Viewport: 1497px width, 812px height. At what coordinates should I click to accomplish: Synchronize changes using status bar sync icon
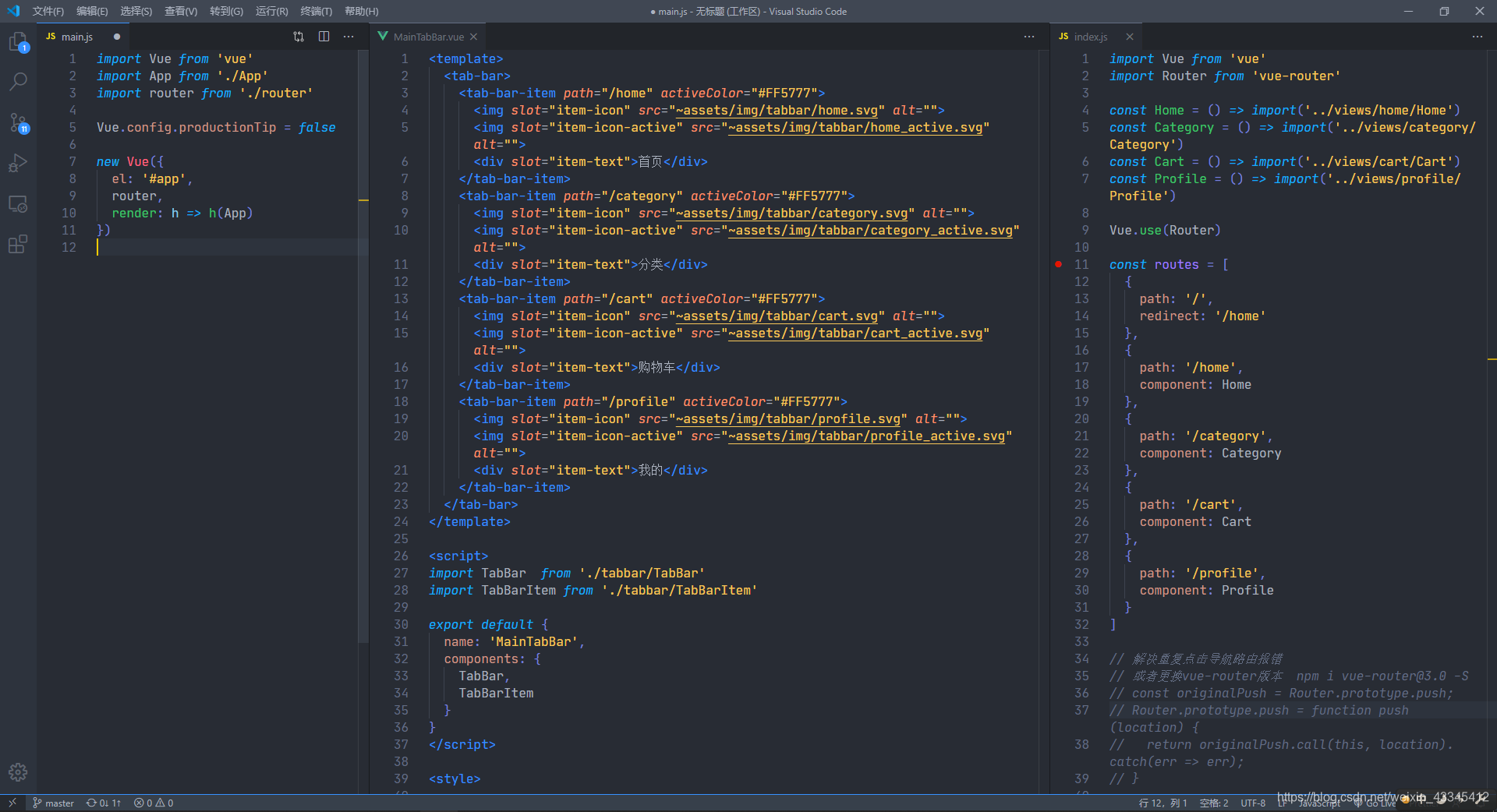pos(104,803)
